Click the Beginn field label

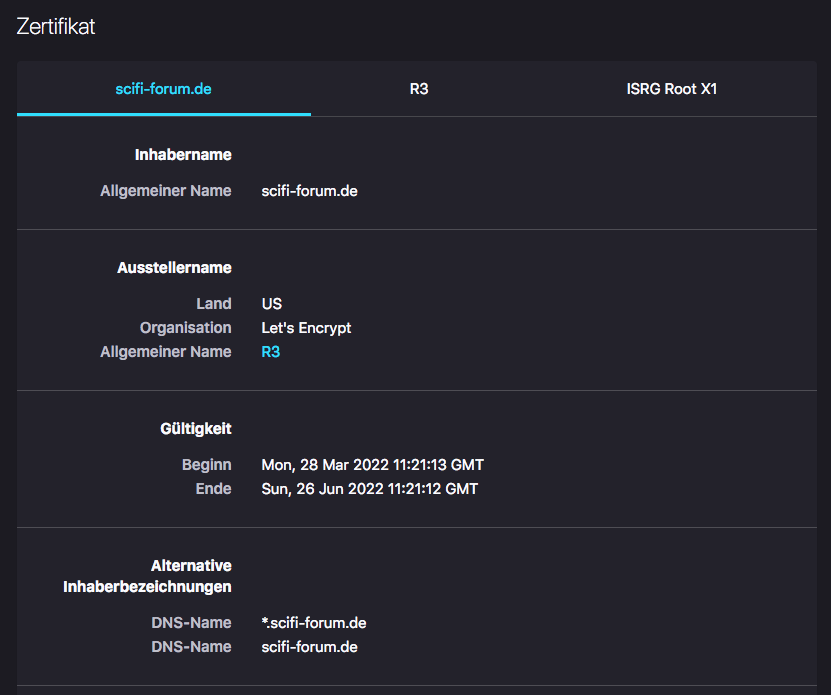click(x=206, y=465)
